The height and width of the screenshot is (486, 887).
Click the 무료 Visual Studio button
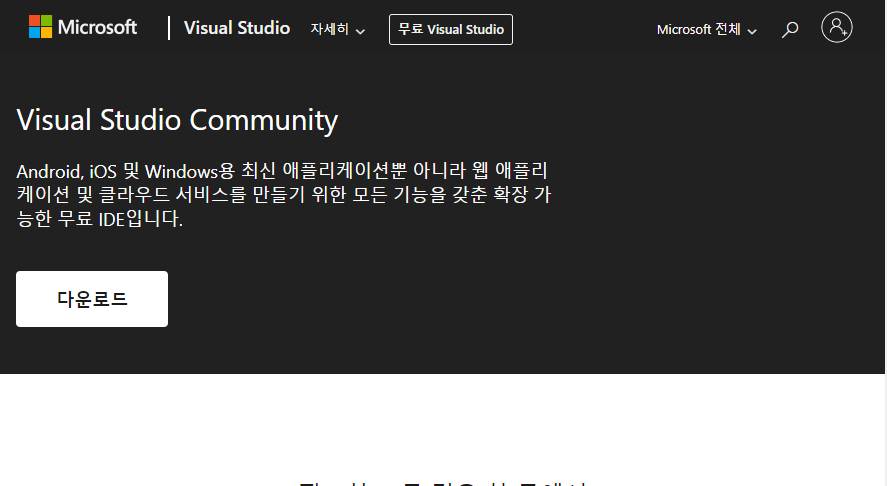click(451, 29)
